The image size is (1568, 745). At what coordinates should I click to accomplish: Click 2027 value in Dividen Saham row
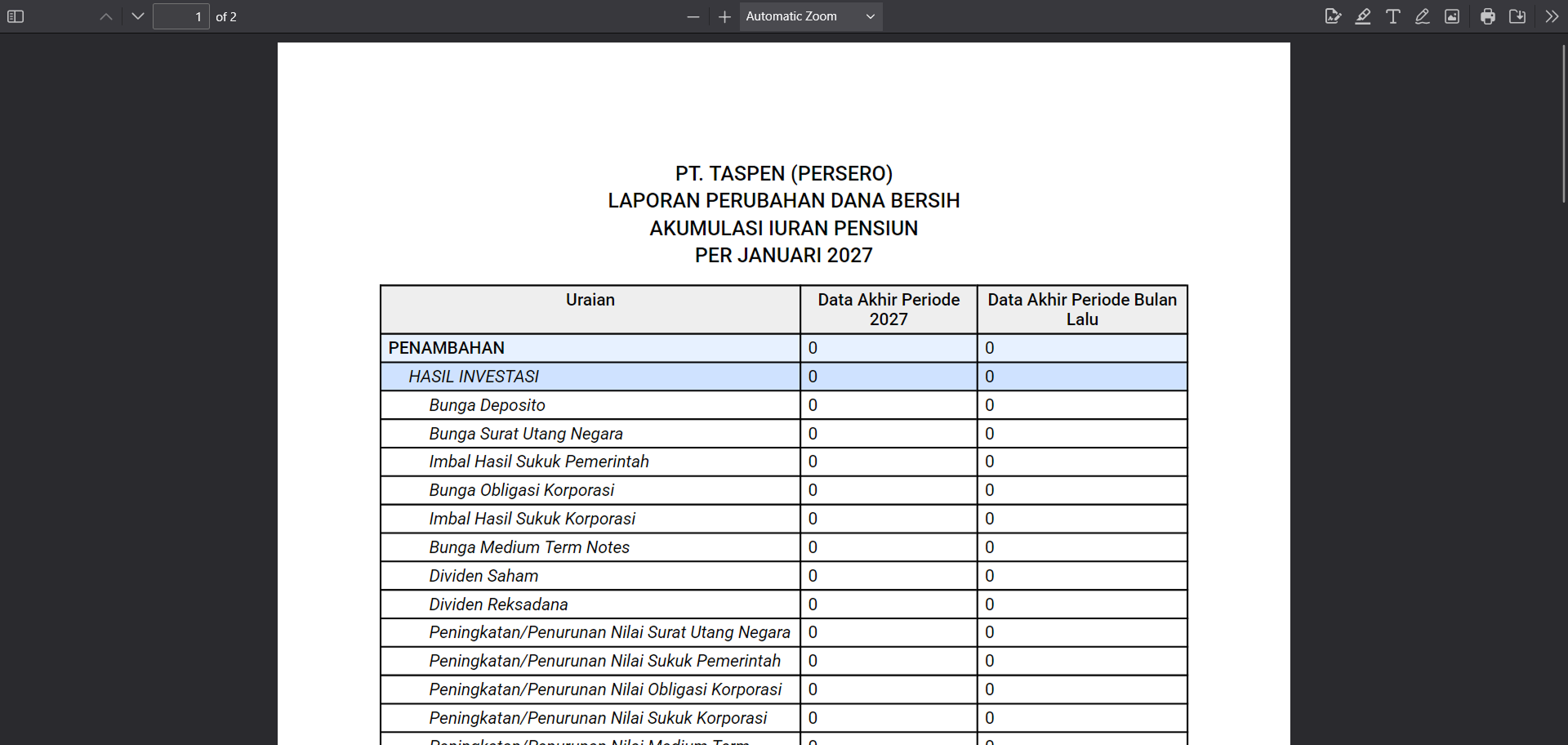(813, 576)
